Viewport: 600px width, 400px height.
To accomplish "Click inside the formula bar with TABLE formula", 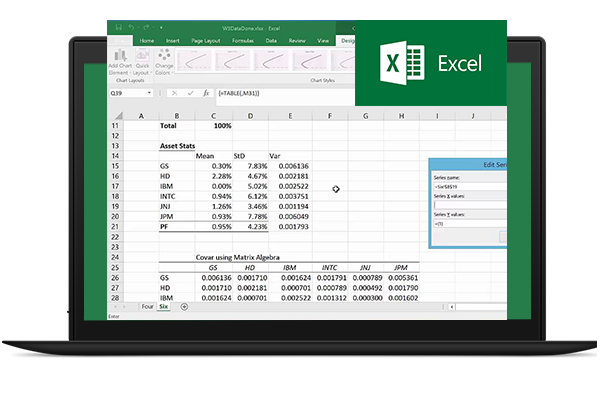I will 285,96.
